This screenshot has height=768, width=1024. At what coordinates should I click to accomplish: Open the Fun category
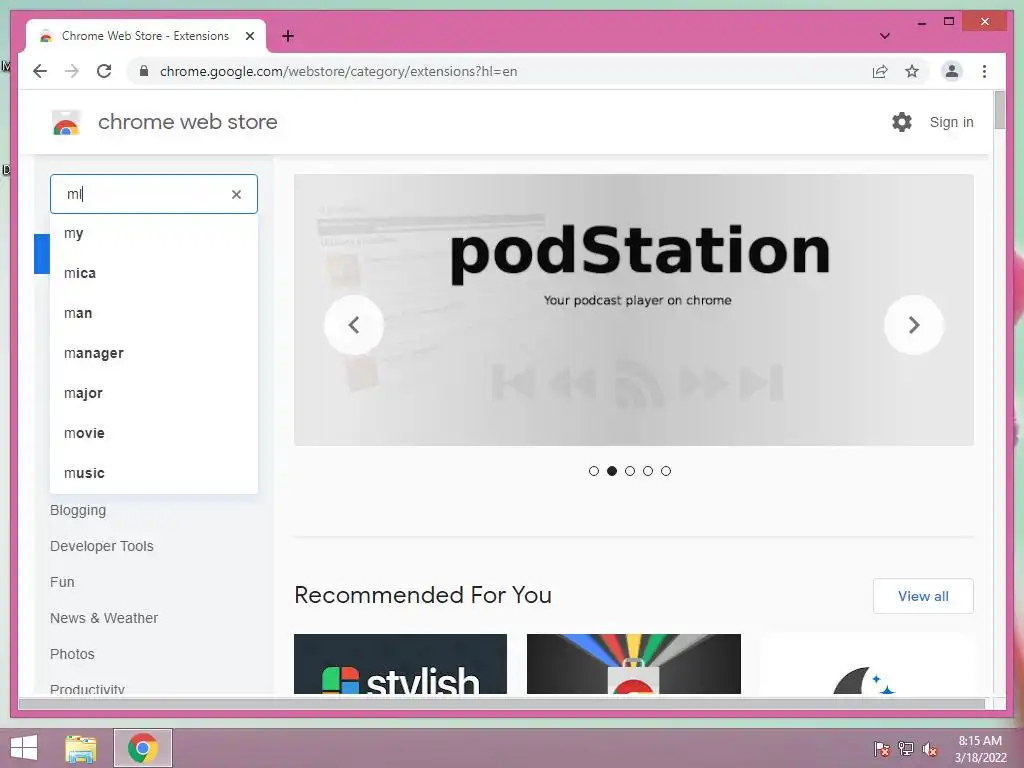pos(62,582)
